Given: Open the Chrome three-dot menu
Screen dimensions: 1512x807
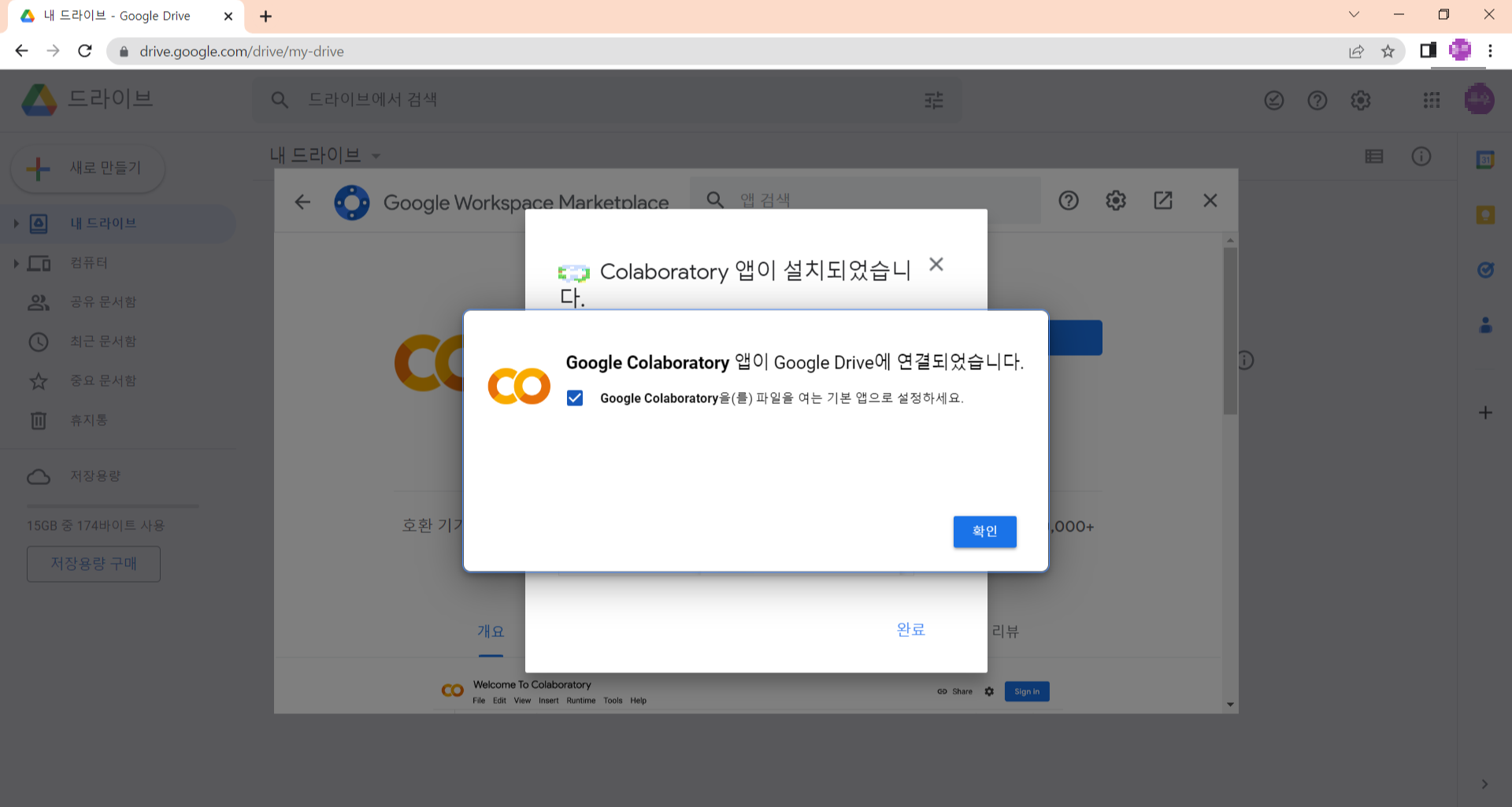Looking at the screenshot, I should click(x=1491, y=51).
